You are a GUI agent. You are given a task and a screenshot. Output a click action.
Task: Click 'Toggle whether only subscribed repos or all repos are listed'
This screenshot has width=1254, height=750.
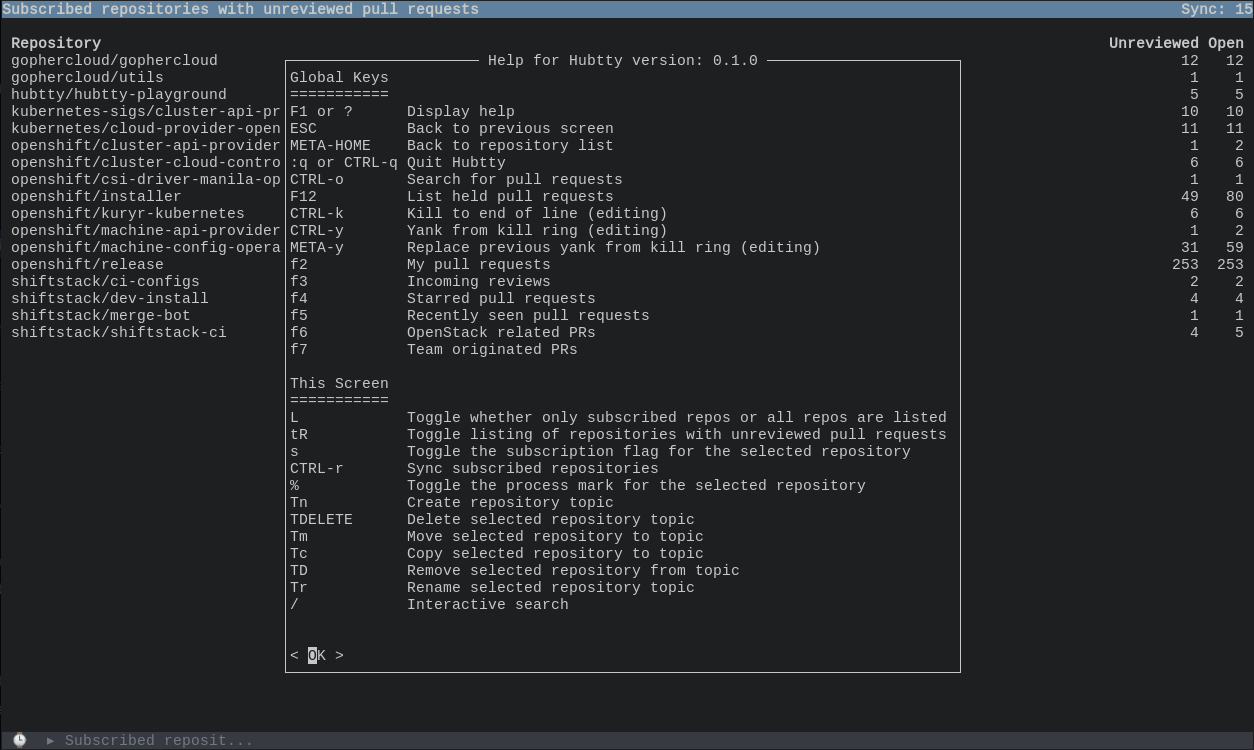(x=677, y=417)
